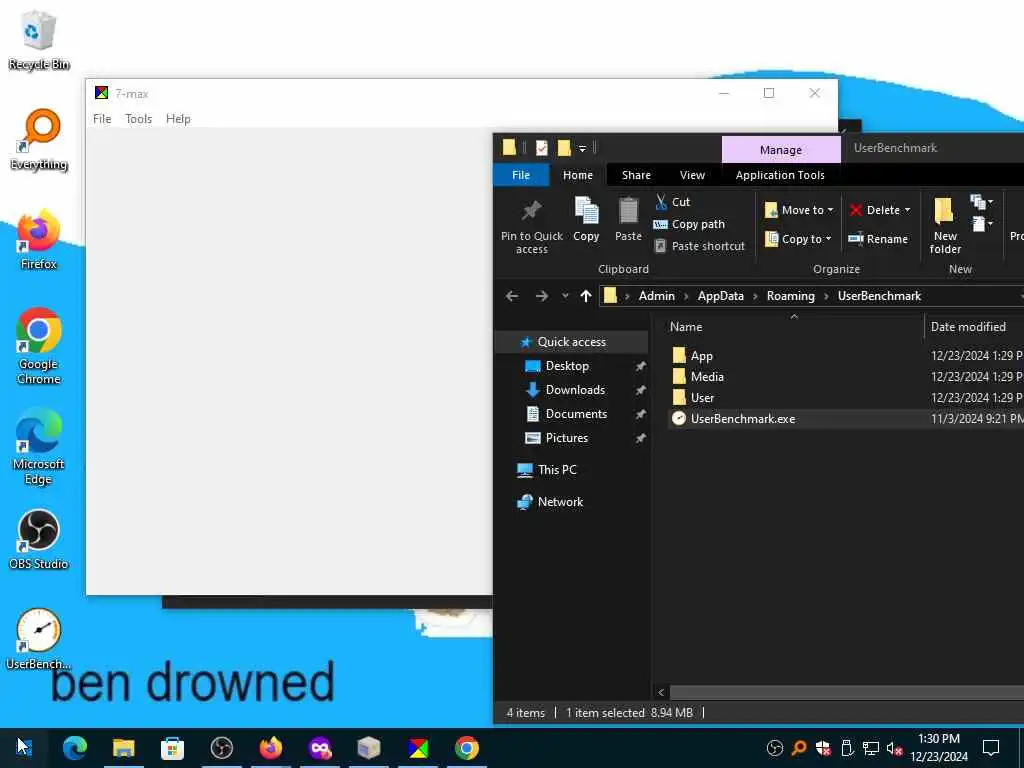Screen dimensions: 1024x768
Task: Open the File tab in Explorer
Action: [x=521, y=175]
